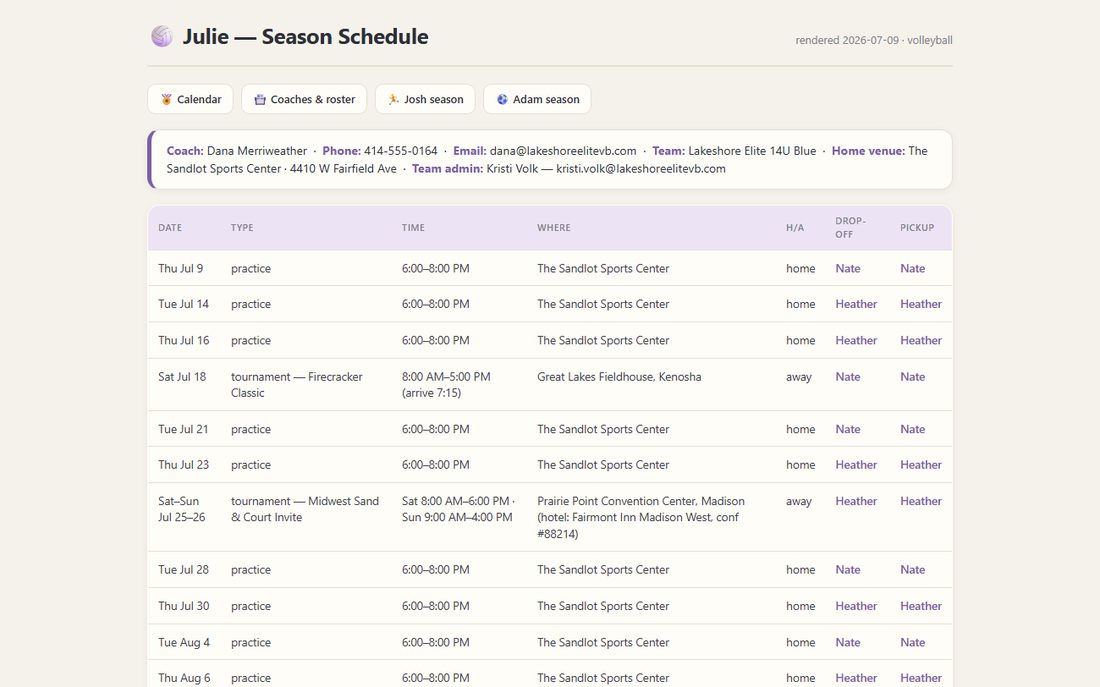Screen dimensions: 1100x687
Task: Click Heather drop-off for Thu Aug 6
Action: [856, 678]
